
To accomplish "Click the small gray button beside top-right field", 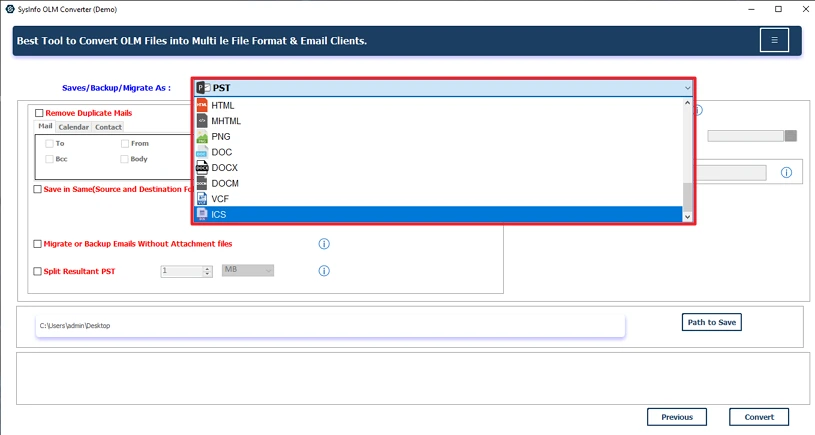I will [791, 136].
